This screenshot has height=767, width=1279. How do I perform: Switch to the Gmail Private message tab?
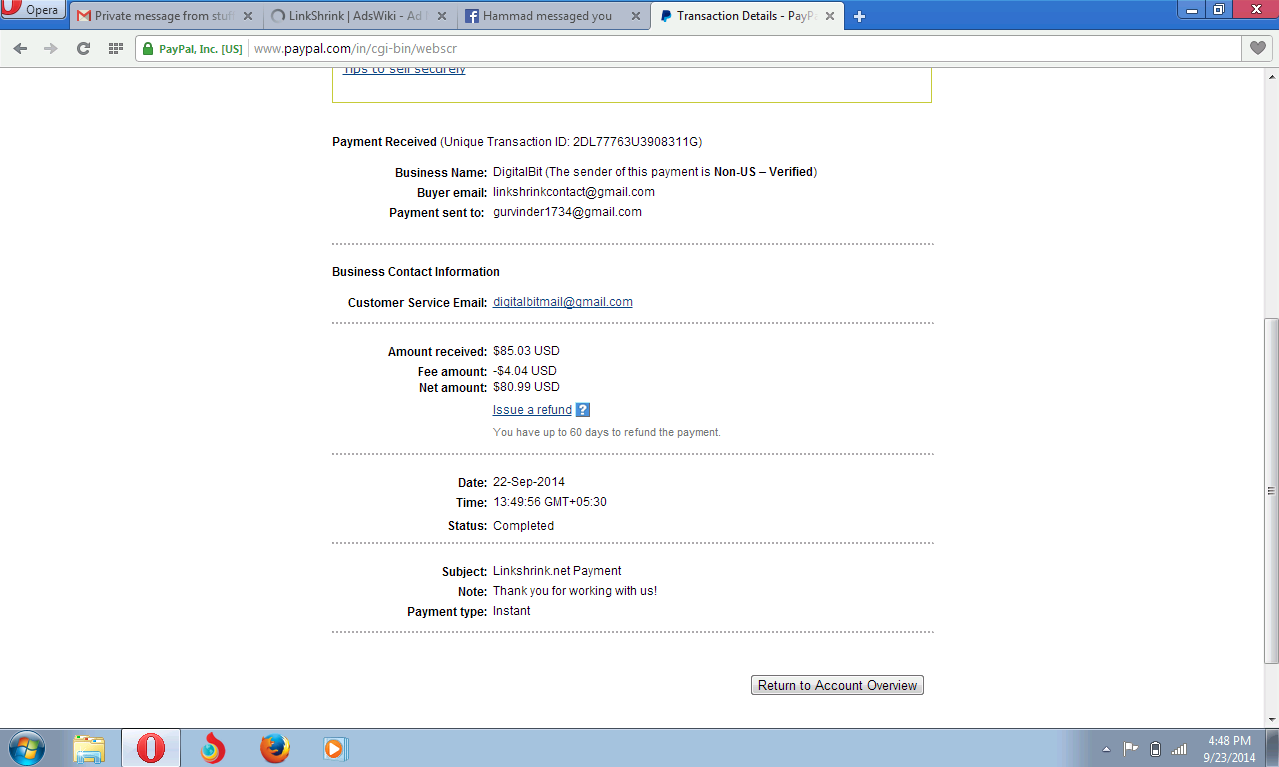click(x=165, y=16)
